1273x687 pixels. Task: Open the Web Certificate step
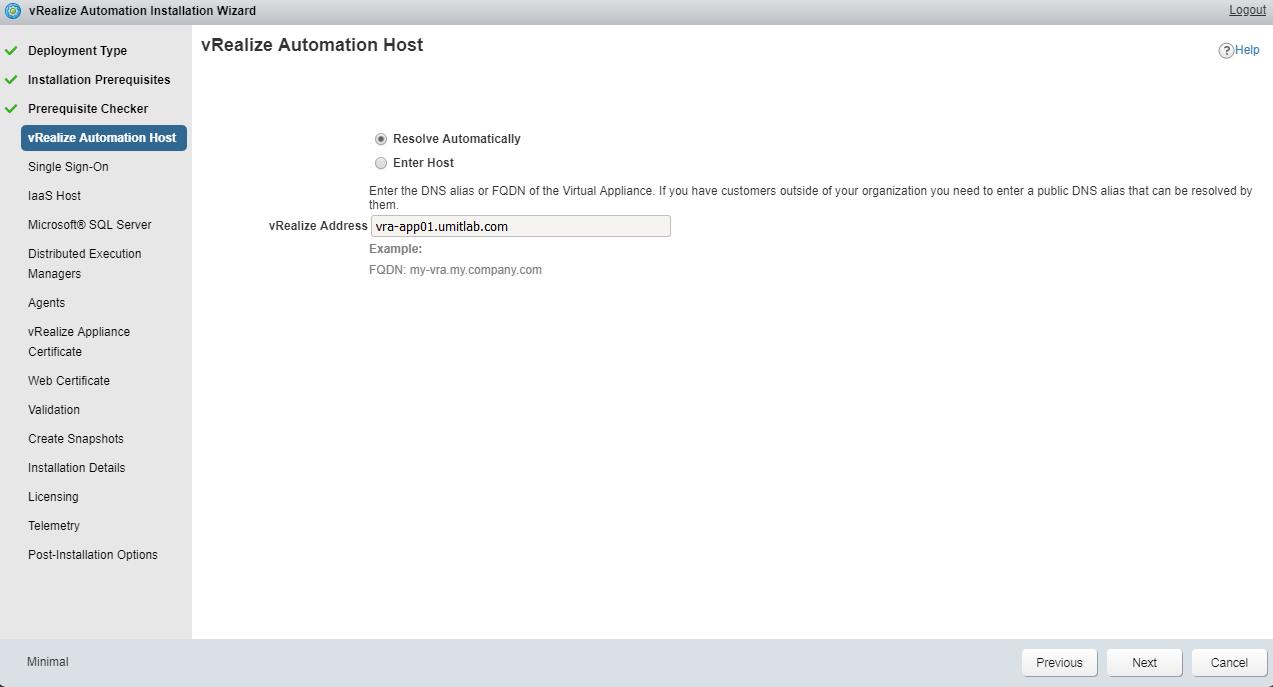(69, 381)
